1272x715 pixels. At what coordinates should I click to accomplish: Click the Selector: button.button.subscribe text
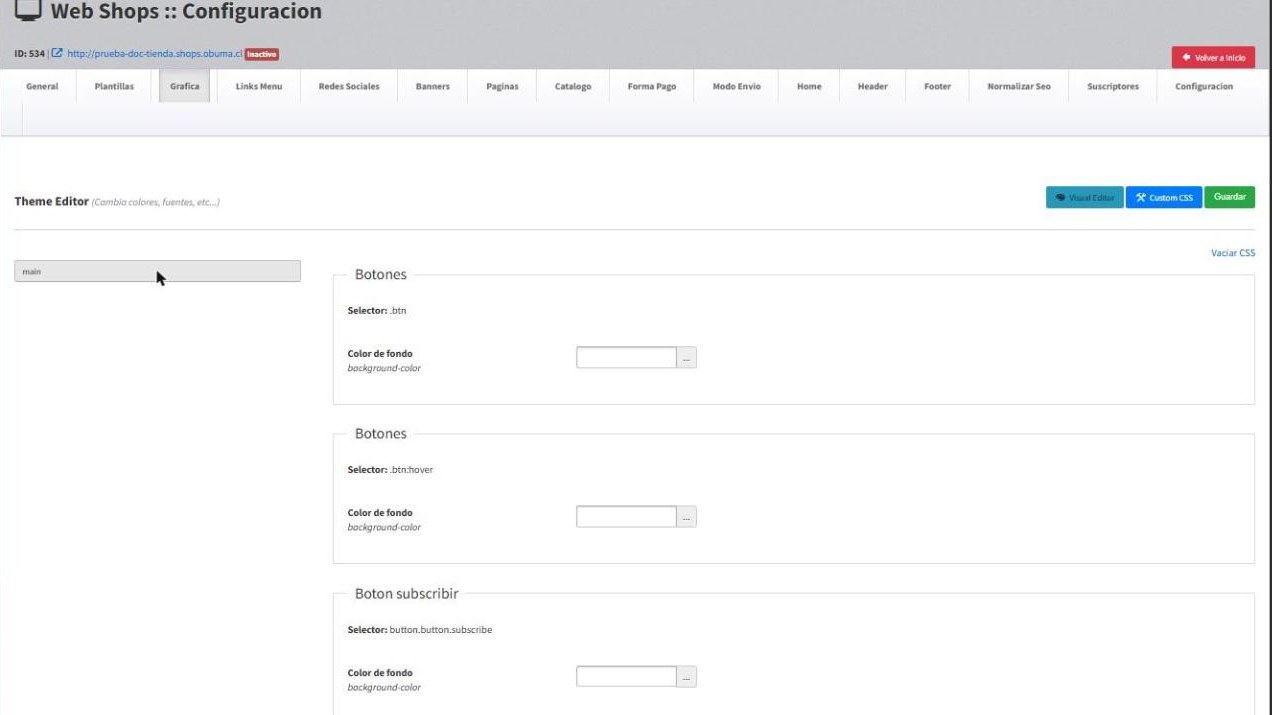pos(420,630)
